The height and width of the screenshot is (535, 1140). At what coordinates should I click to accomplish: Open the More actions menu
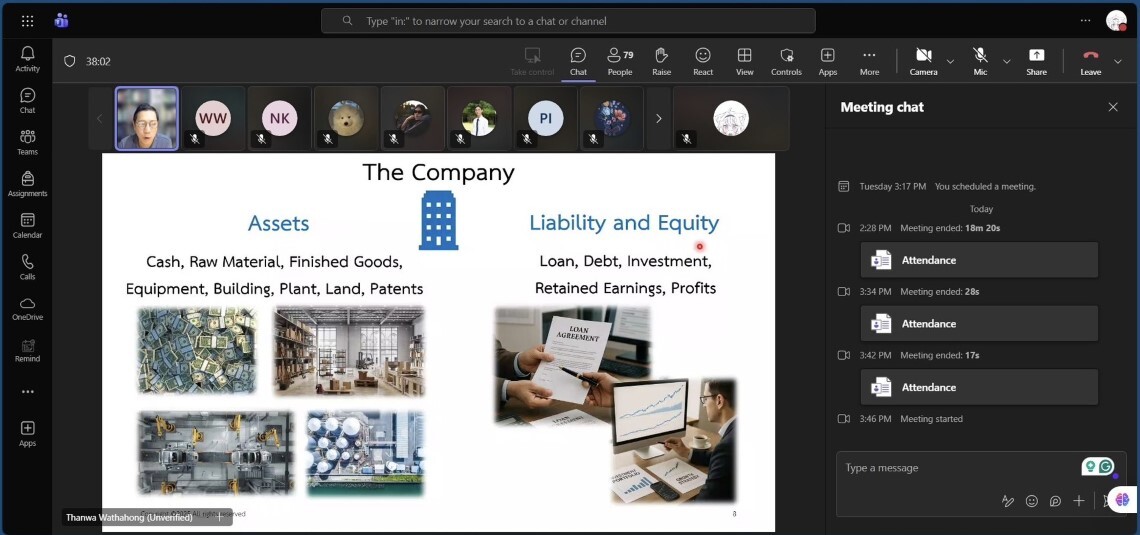(869, 60)
